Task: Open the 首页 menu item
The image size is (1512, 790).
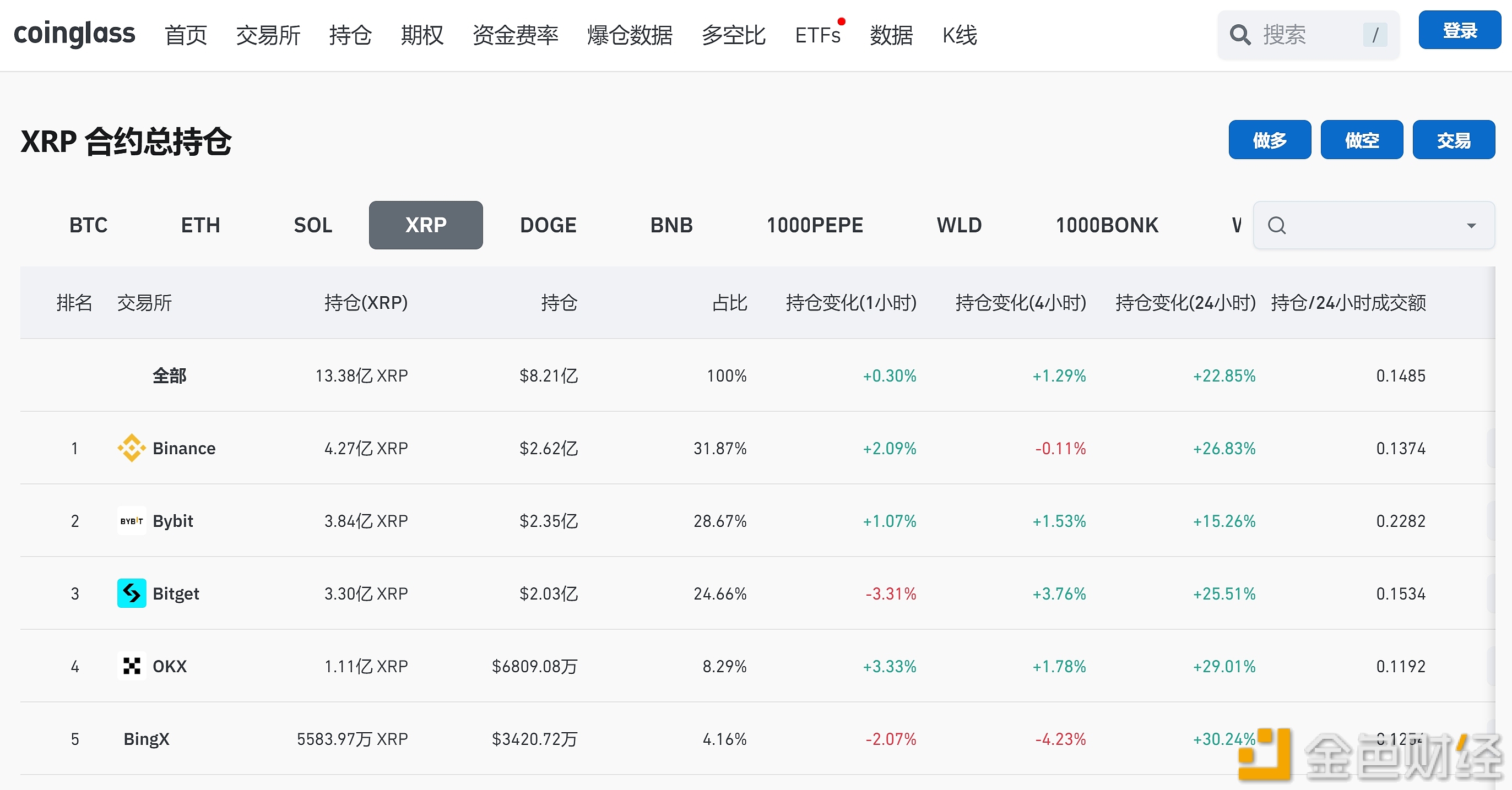Action: coord(186,35)
